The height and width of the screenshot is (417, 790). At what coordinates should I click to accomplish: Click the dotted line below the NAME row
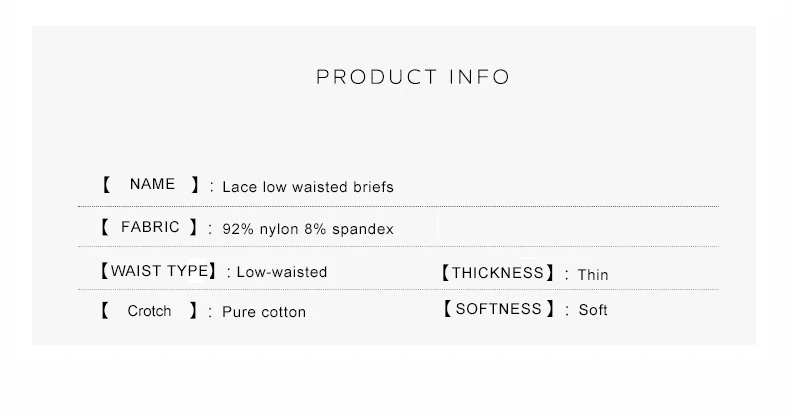tap(398, 206)
